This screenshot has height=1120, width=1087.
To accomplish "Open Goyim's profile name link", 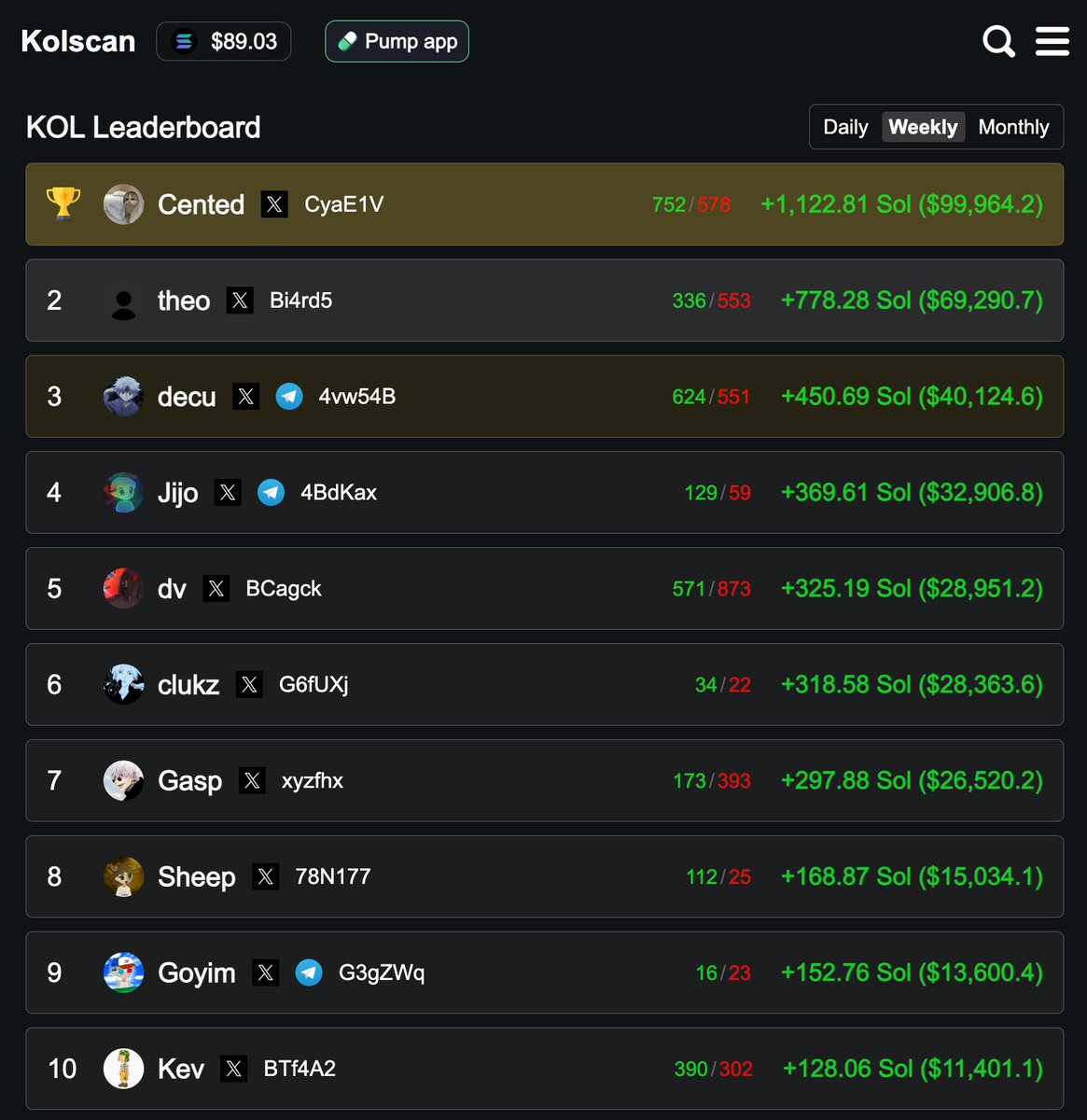I will (197, 973).
